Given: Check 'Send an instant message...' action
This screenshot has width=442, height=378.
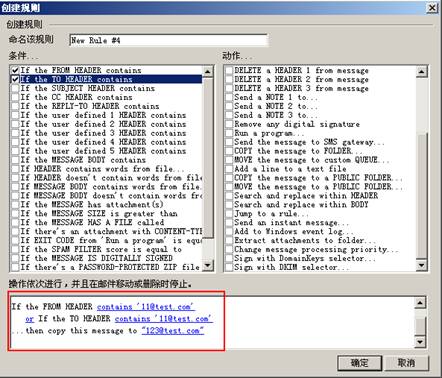Looking at the screenshot, I should click(x=229, y=223).
